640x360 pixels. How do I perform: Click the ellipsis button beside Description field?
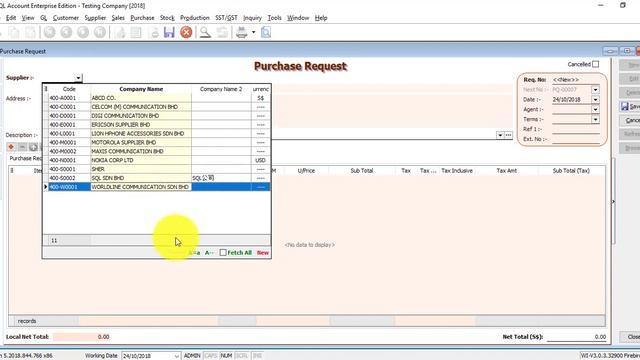pyautogui.click(x=508, y=135)
